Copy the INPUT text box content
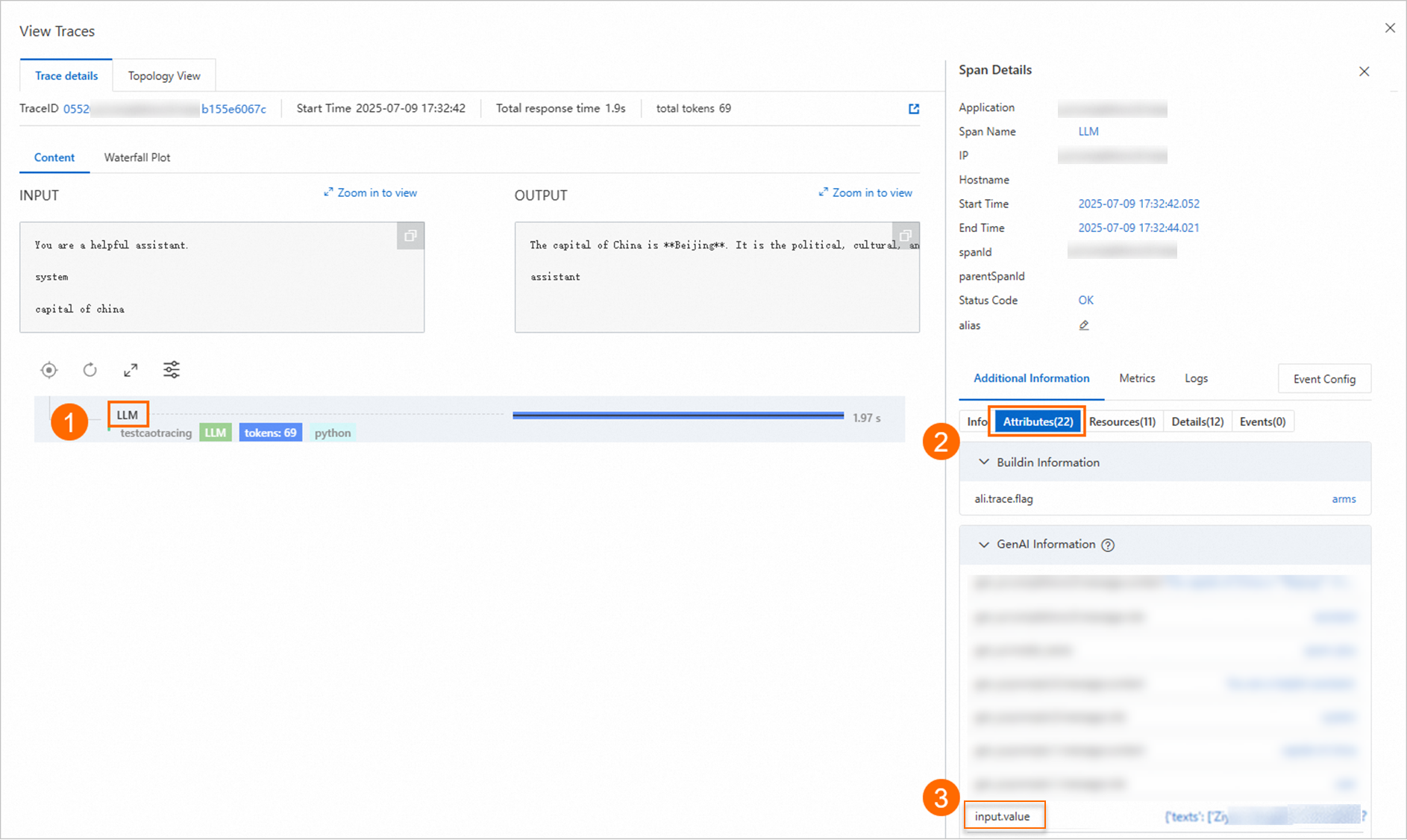This screenshot has height=840, width=1407. click(410, 236)
